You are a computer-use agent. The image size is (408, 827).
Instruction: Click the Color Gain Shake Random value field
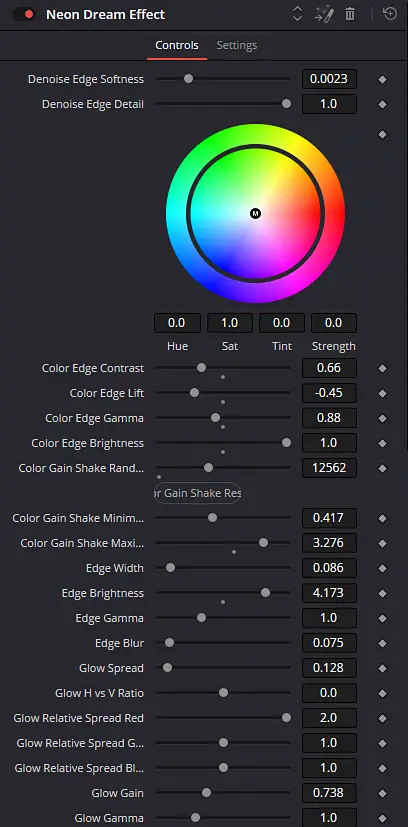point(329,468)
